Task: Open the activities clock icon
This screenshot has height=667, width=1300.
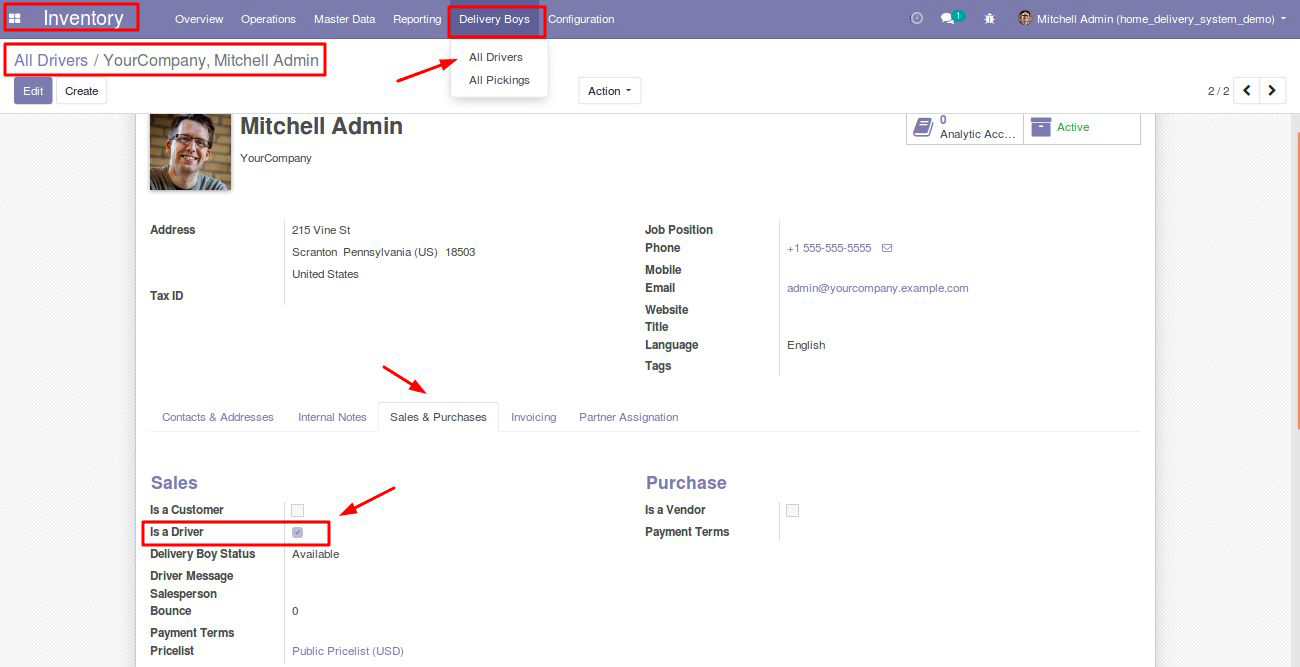Action: click(x=917, y=19)
